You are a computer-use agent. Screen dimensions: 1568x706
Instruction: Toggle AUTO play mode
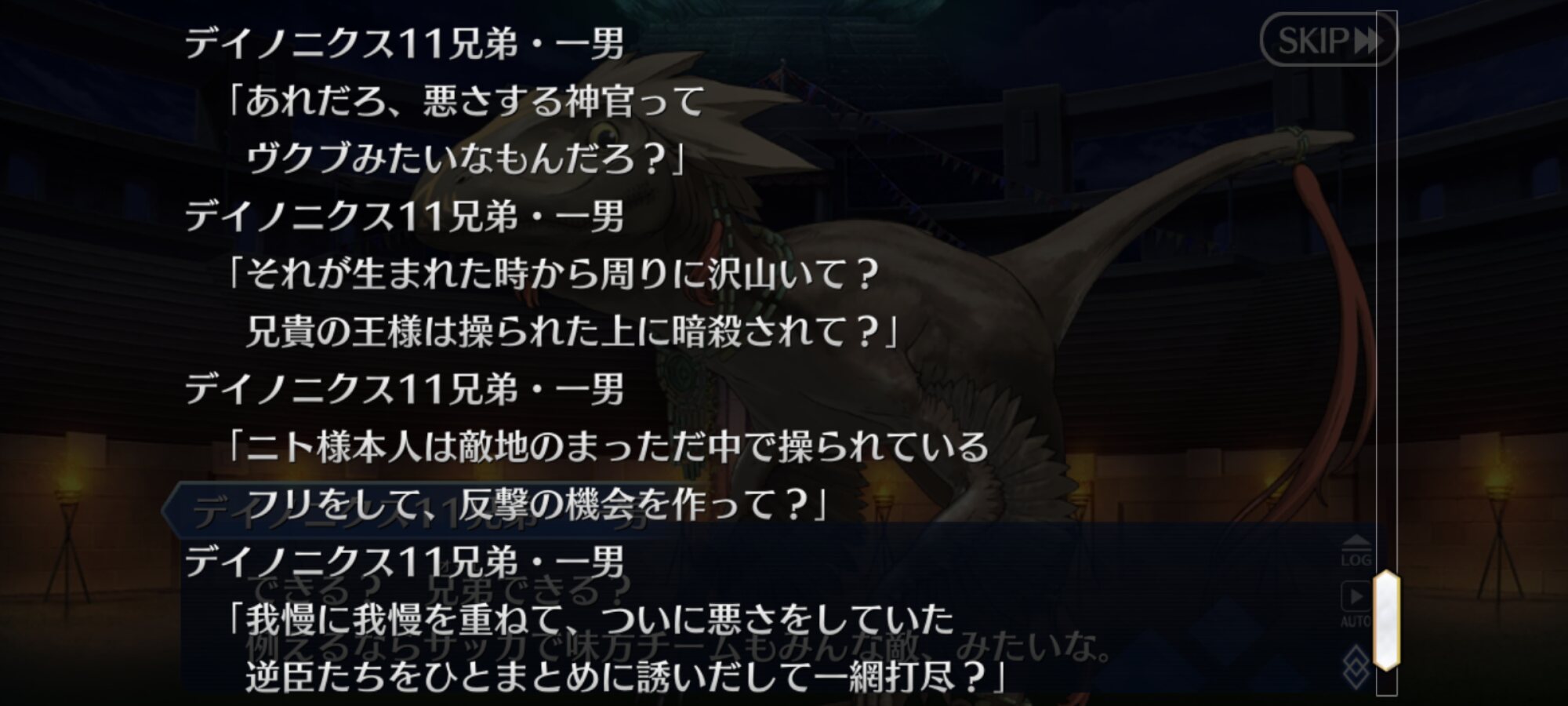point(1356,604)
